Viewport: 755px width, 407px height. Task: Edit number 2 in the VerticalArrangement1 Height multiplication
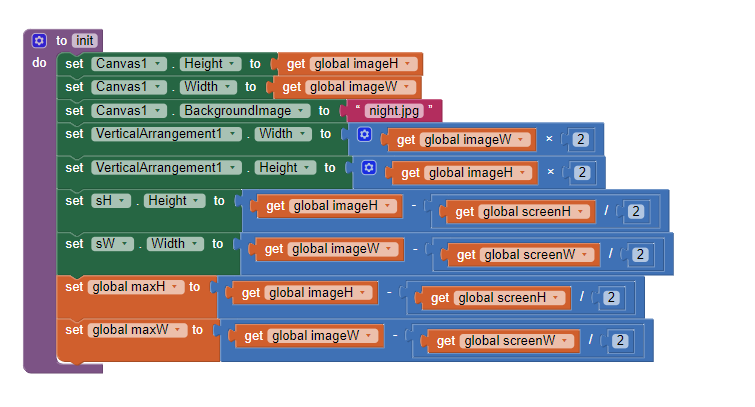(x=582, y=173)
